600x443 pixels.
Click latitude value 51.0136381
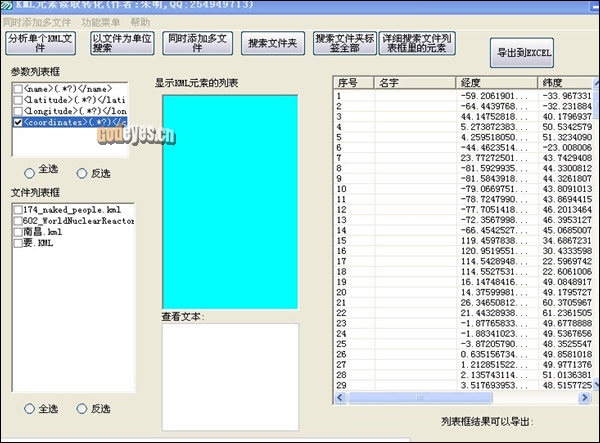[x=567, y=375]
